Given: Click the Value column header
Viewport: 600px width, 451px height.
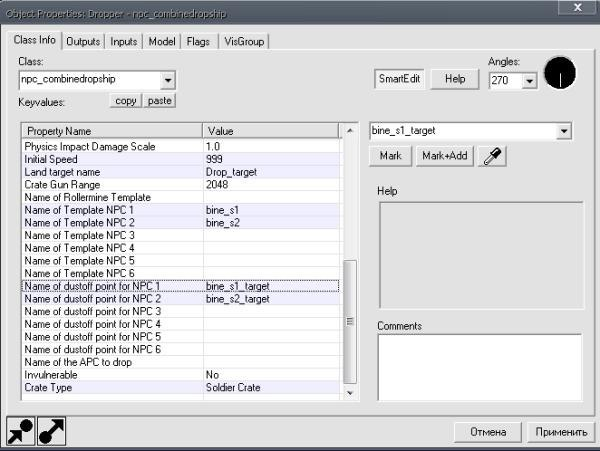Looking at the screenshot, I should (271, 131).
